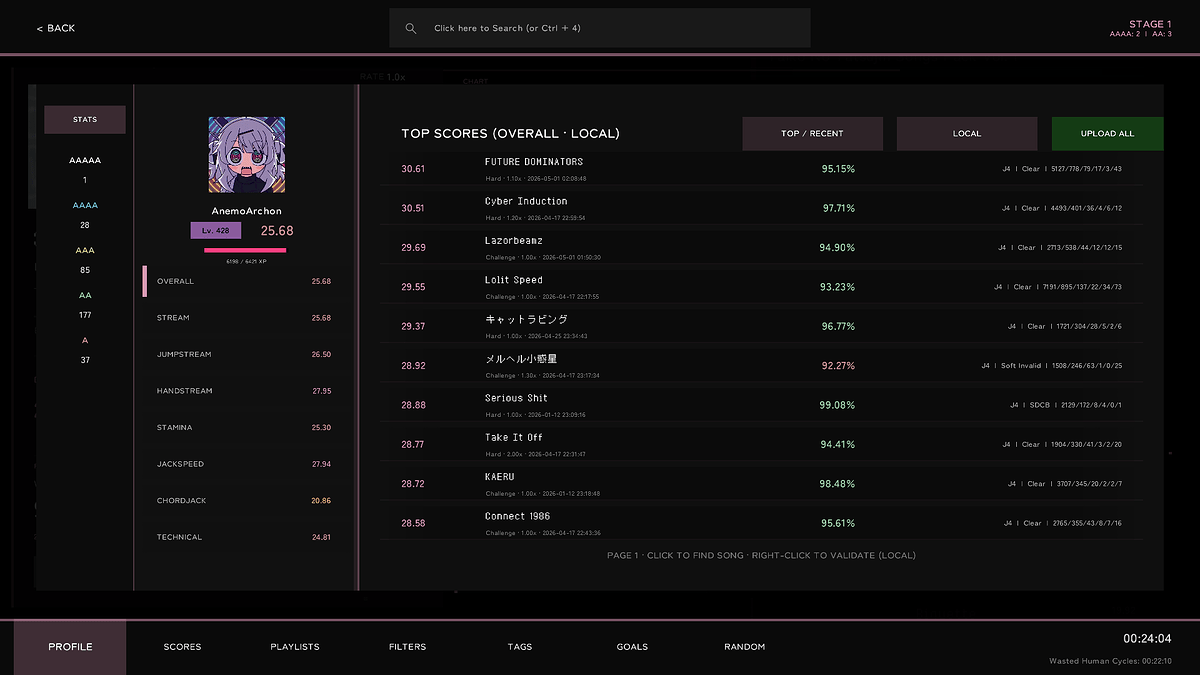1200x675 pixels.
Task: Click Wasted Human Cycles timer text
Action: click(x=1110, y=661)
